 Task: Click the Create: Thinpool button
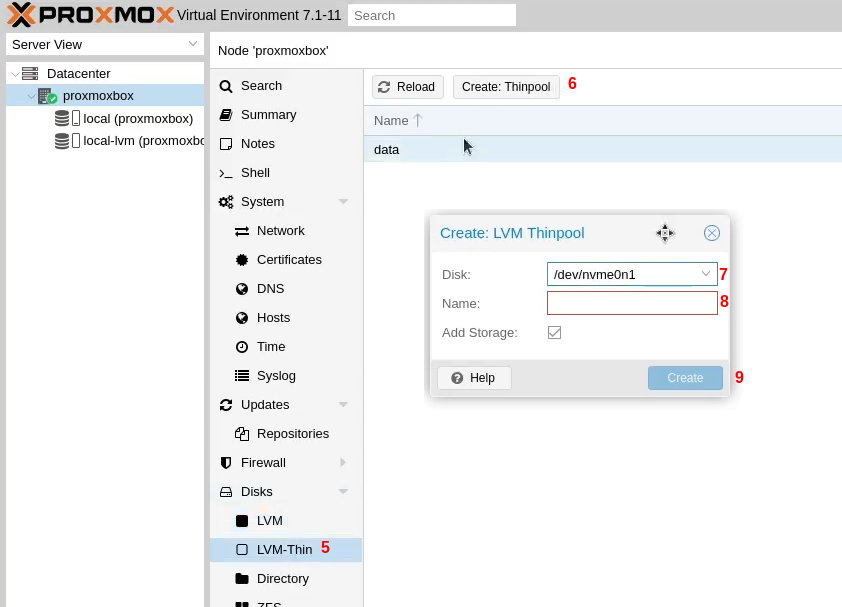click(x=506, y=87)
